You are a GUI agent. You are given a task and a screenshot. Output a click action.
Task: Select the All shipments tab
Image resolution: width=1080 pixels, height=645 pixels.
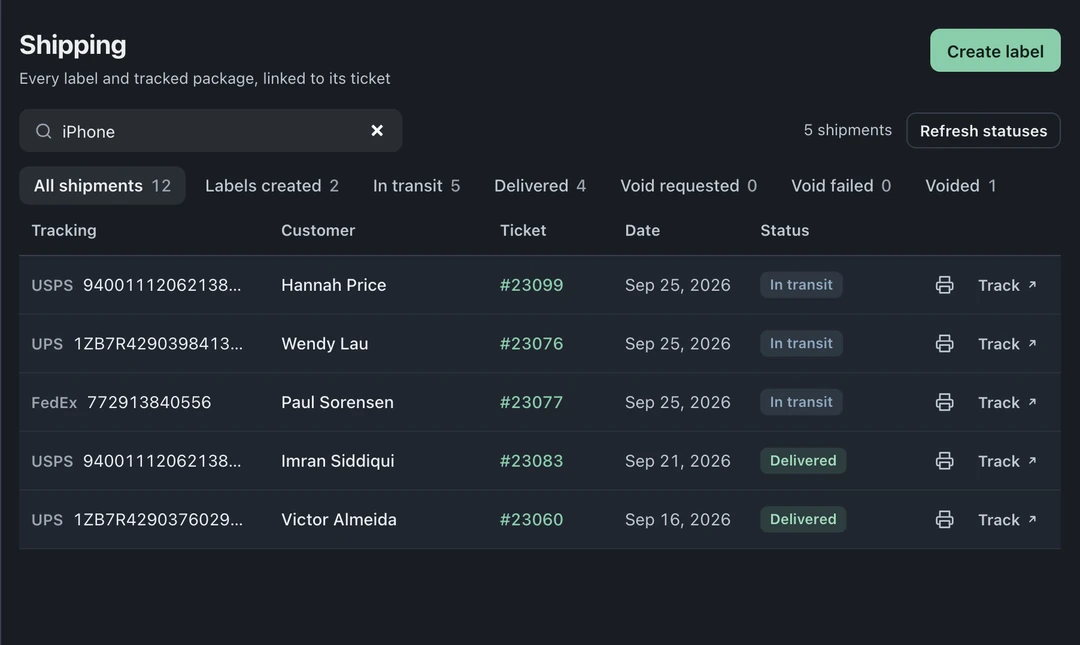coord(102,185)
